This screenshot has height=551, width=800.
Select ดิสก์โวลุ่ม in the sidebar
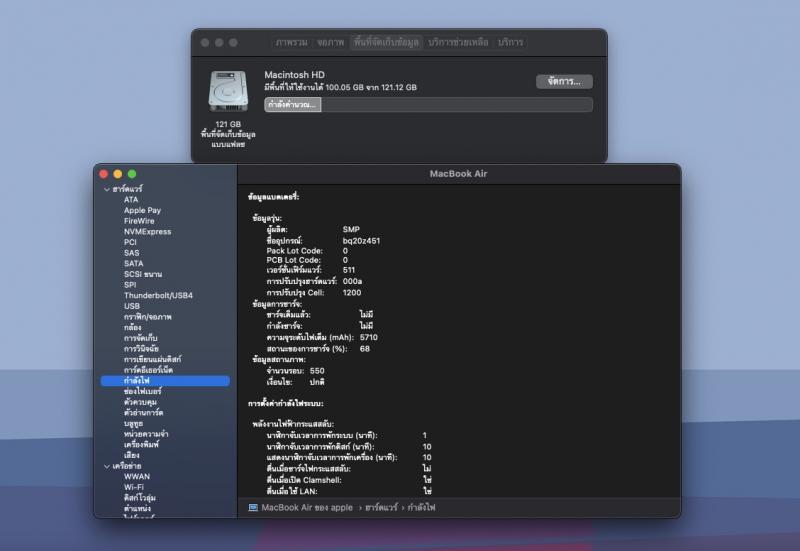[x=139, y=498]
